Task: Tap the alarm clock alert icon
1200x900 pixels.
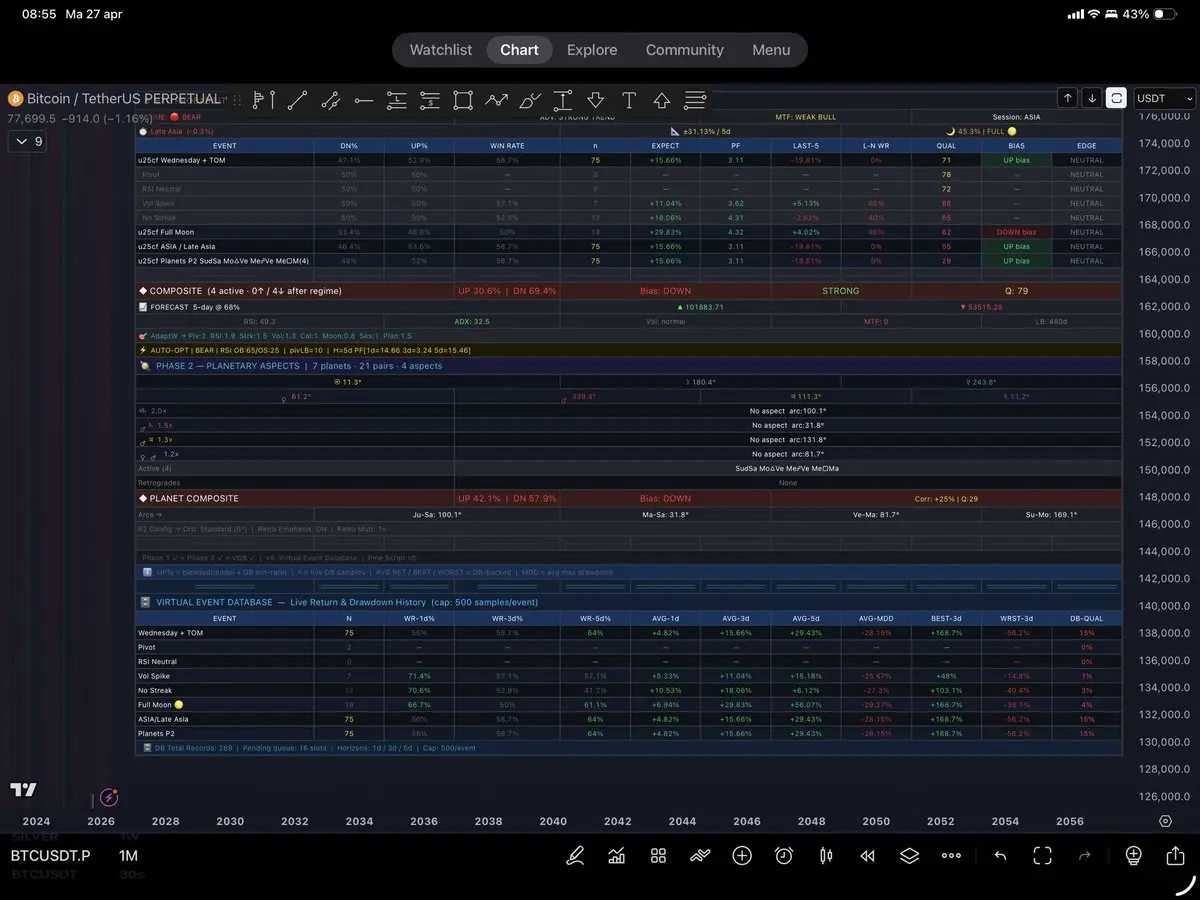Action: 784,856
